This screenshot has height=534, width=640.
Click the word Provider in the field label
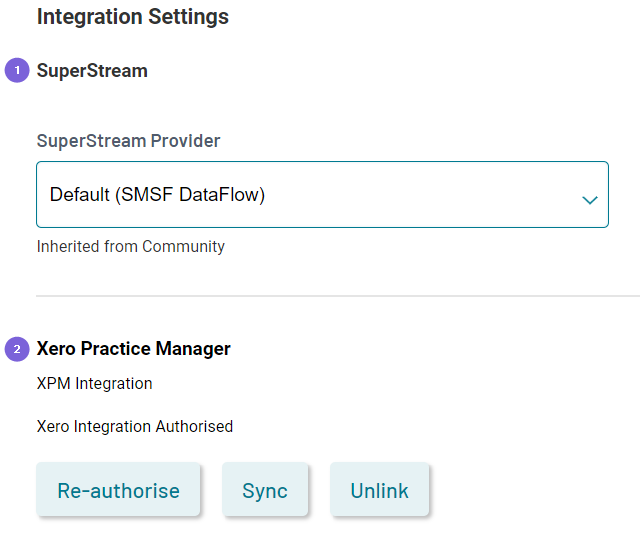(185, 141)
